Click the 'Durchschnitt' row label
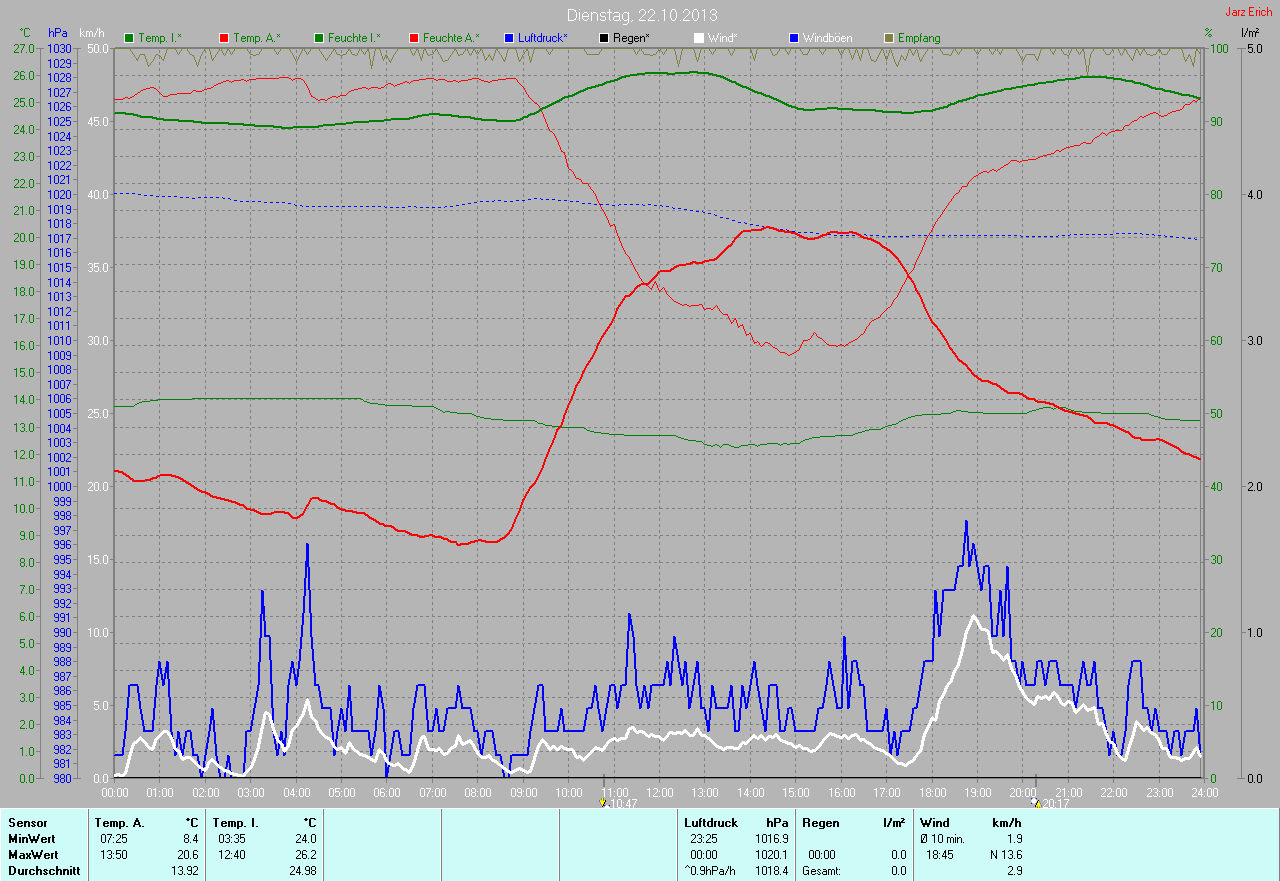The height and width of the screenshot is (881, 1280). click(44, 870)
